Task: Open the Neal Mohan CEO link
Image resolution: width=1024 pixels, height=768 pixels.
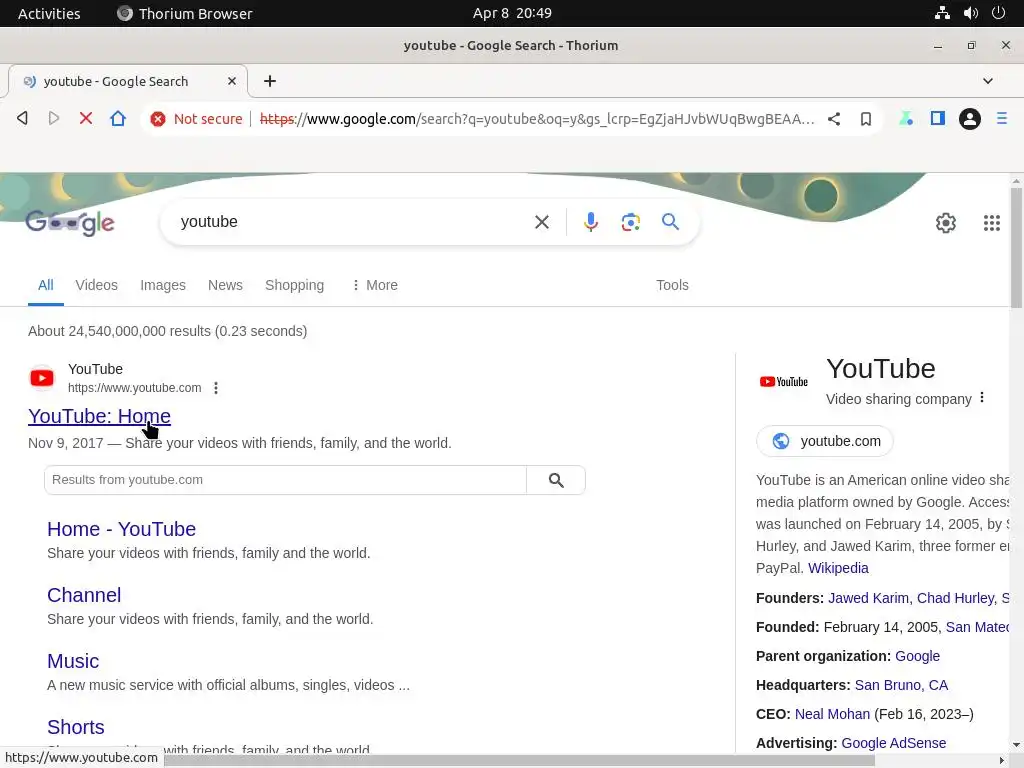Action: coord(832,714)
